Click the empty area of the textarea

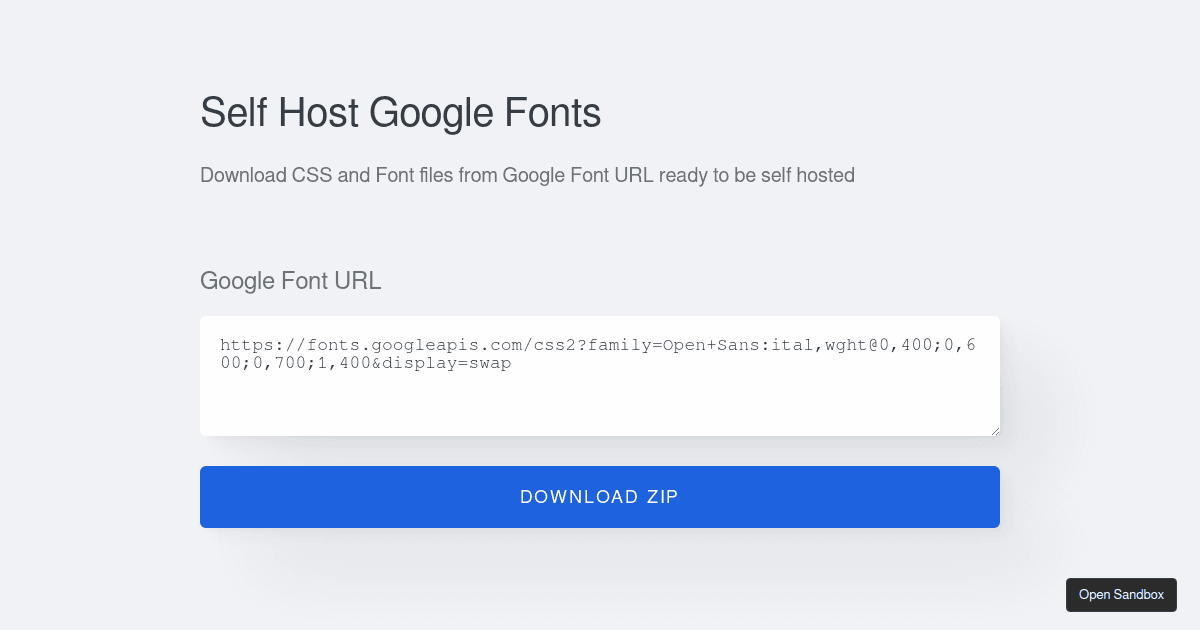(x=600, y=410)
